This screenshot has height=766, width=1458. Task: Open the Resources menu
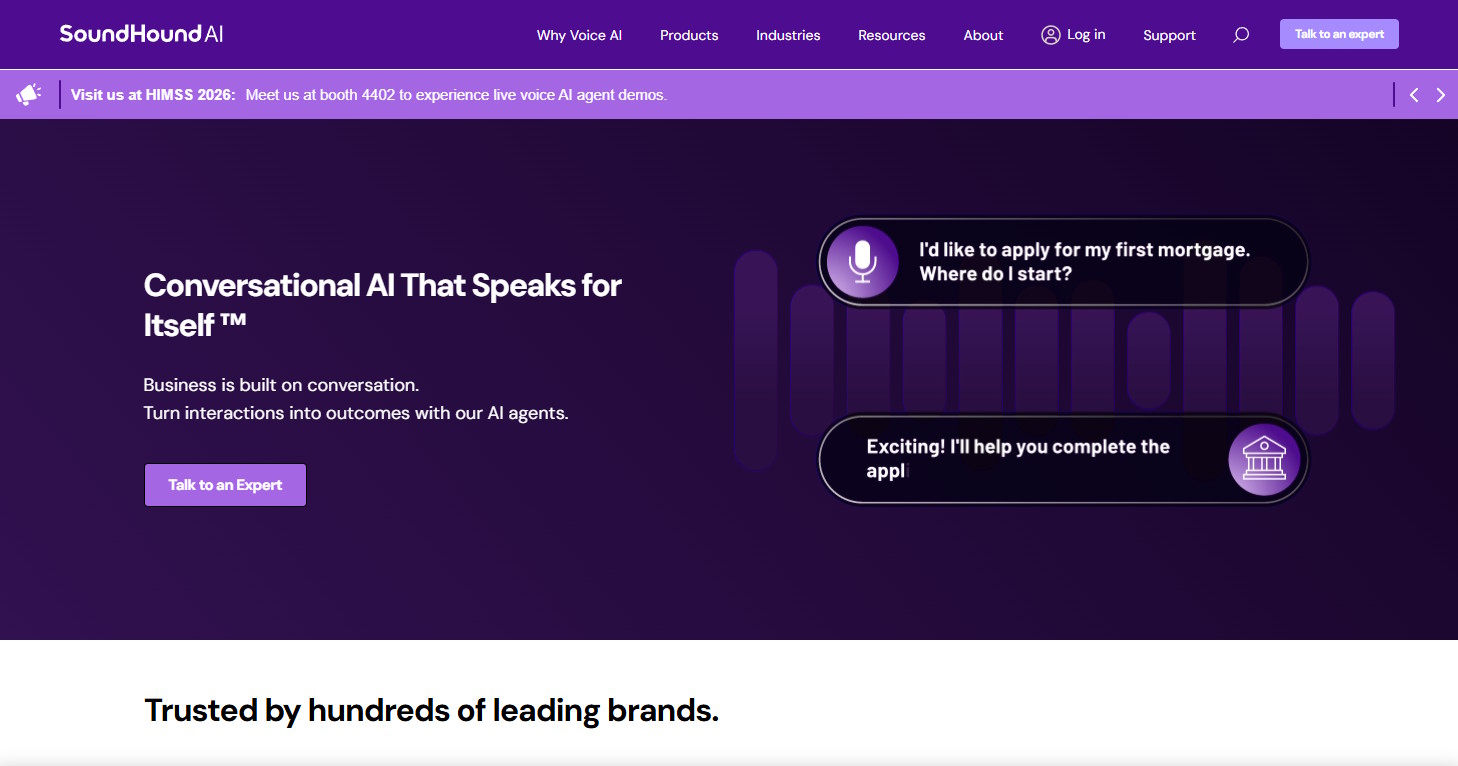(892, 35)
